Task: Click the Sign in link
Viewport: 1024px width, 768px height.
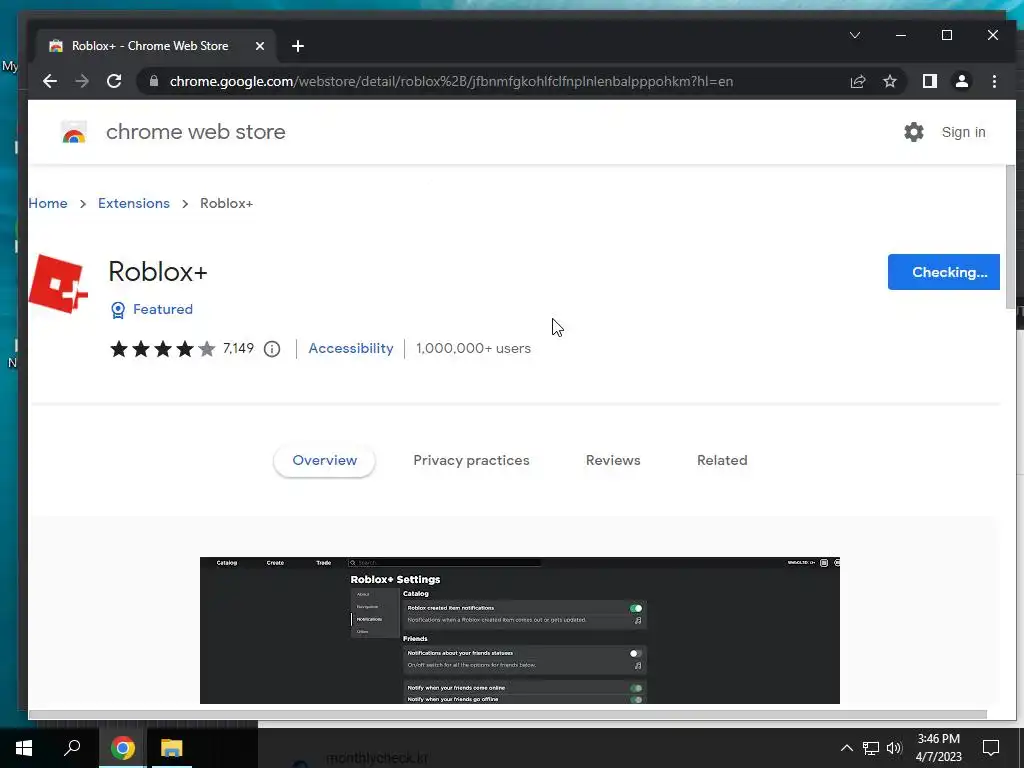Action: pyautogui.click(x=963, y=132)
